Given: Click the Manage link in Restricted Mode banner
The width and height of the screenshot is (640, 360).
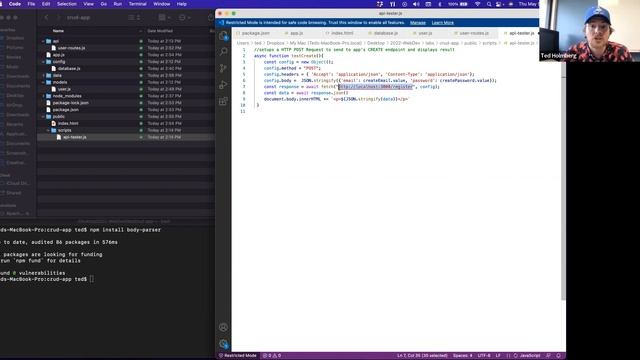Looking at the screenshot, I should 418,23.
